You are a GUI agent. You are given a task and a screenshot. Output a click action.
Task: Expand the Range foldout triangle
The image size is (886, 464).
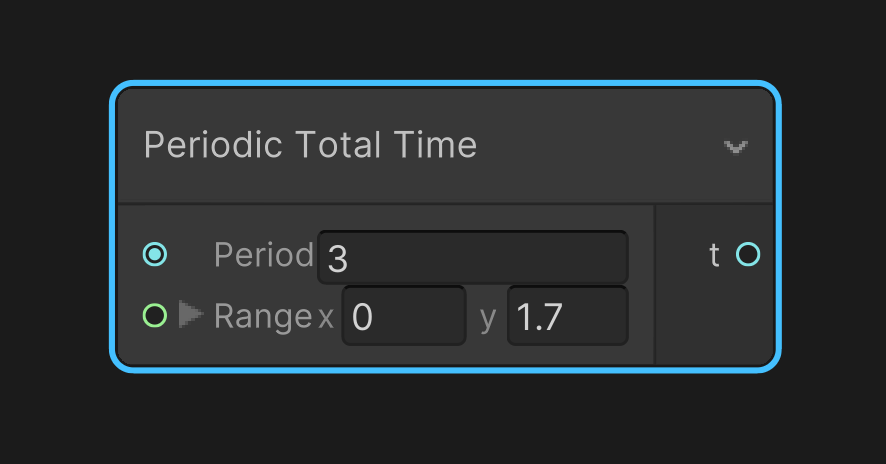coord(190,315)
